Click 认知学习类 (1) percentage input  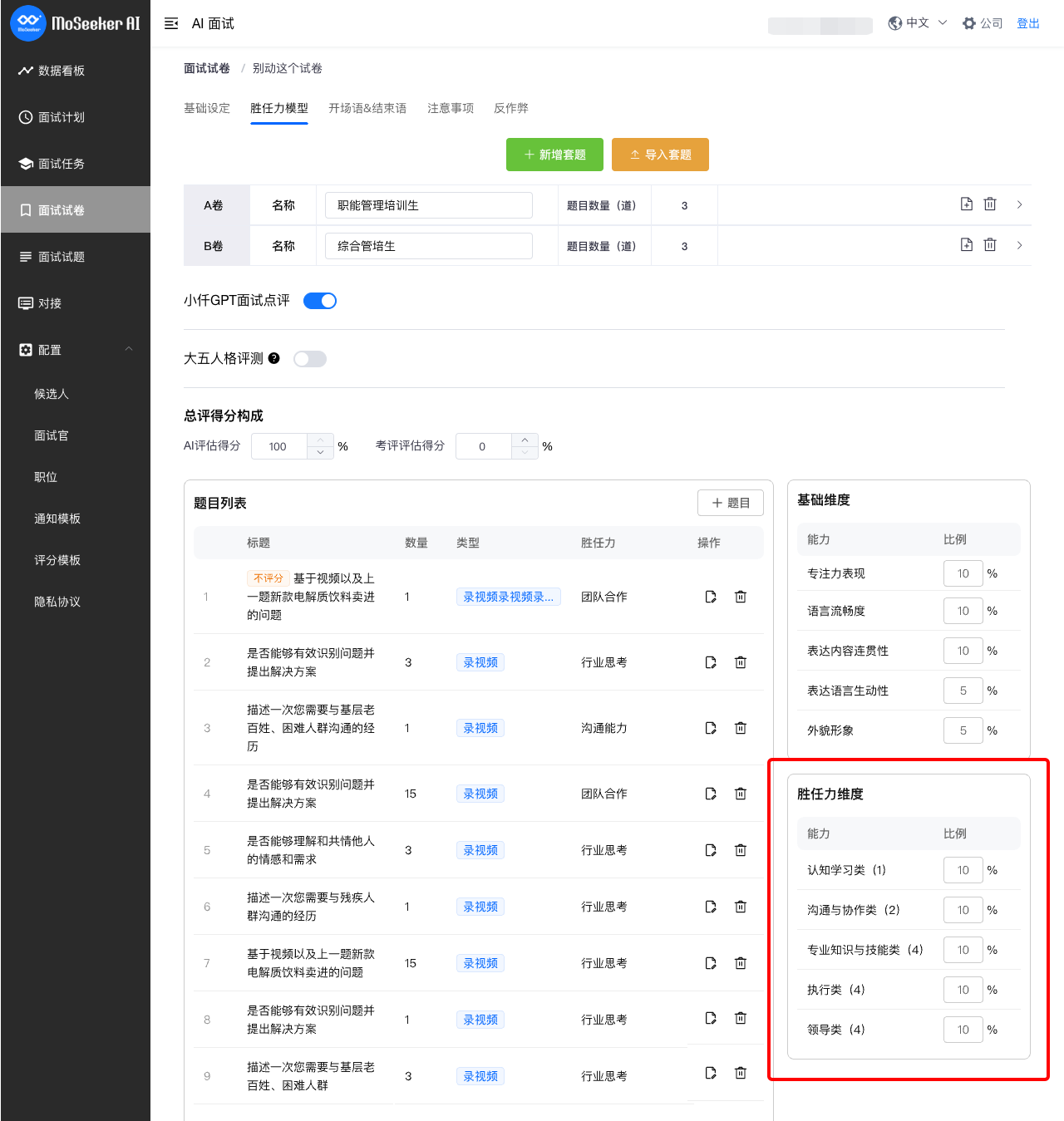coord(963,870)
